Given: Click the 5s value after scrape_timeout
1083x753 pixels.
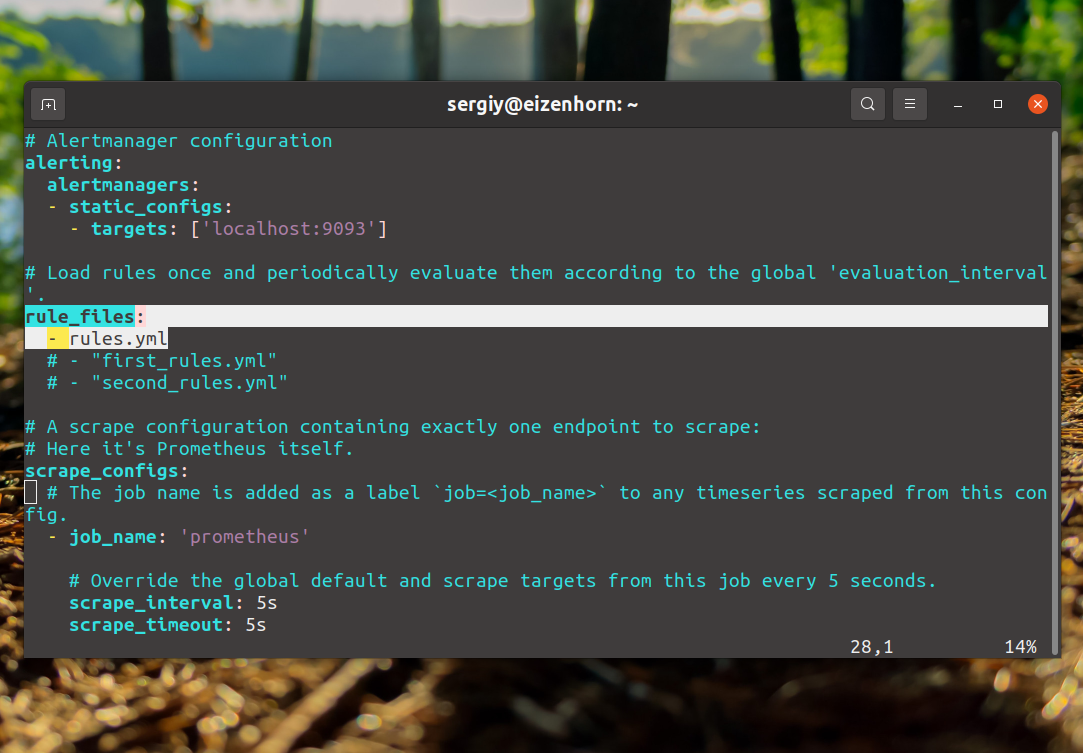Looking at the screenshot, I should (256, 625).
